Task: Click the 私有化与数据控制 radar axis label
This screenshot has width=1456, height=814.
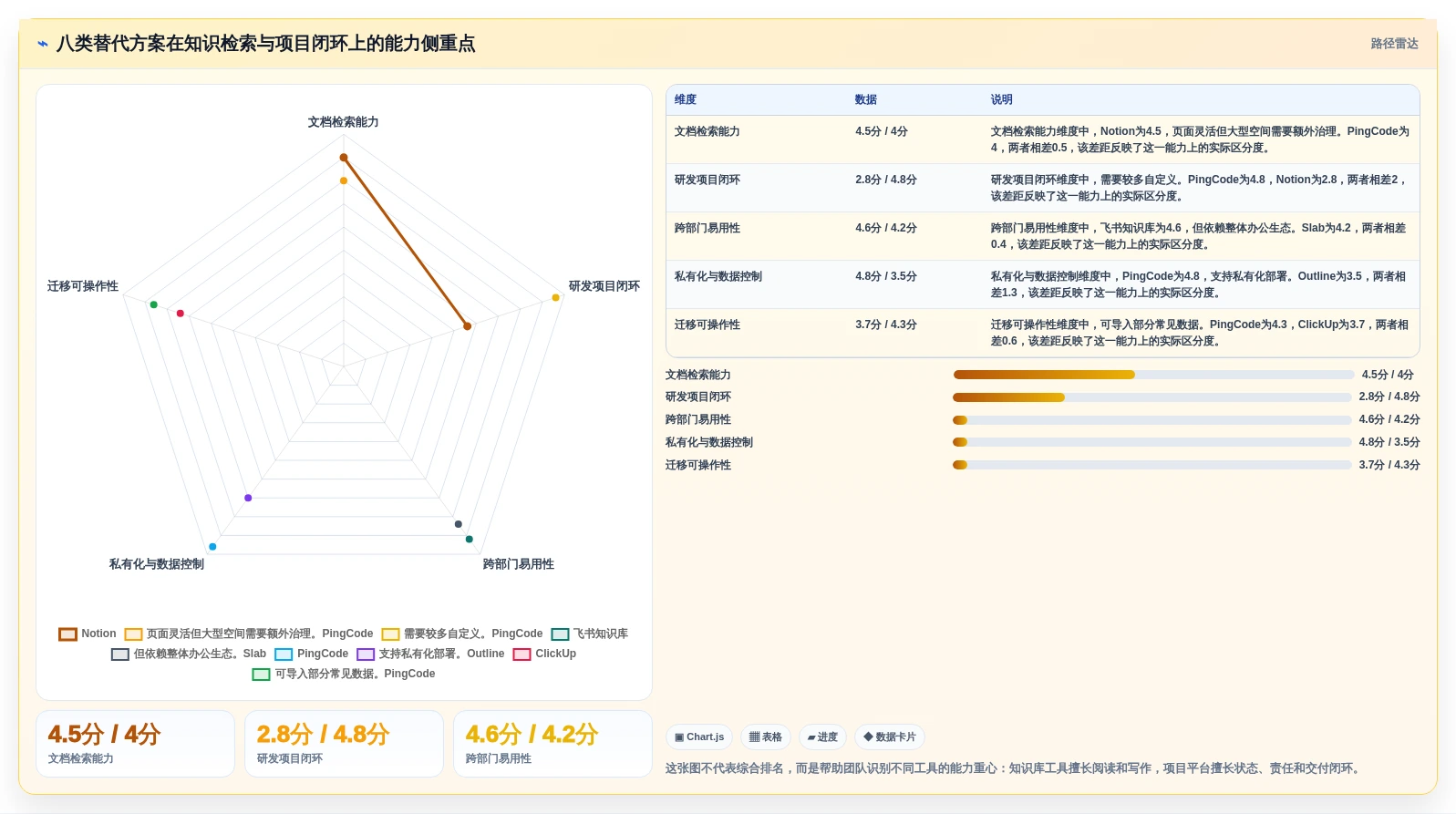Action: [x=157, y=564]
